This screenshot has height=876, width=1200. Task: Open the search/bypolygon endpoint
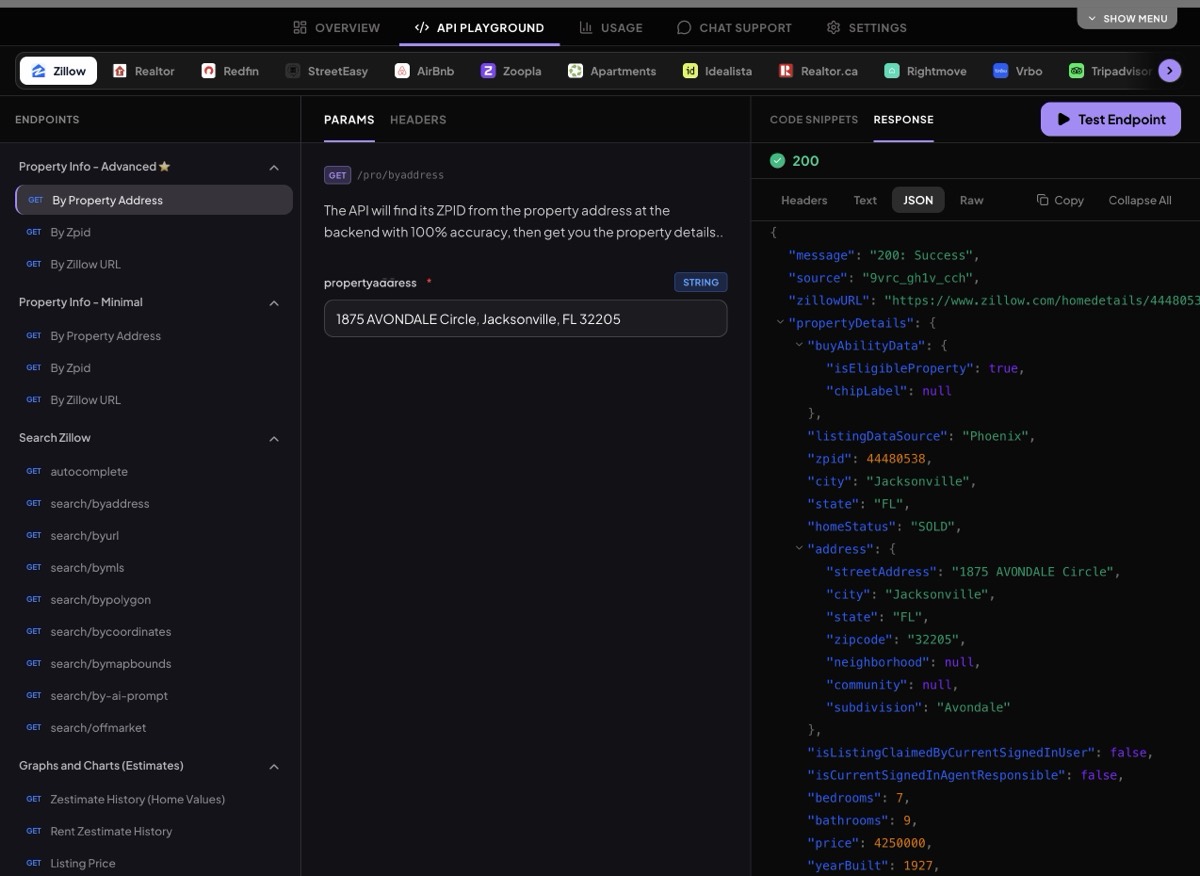click(154, 600)
